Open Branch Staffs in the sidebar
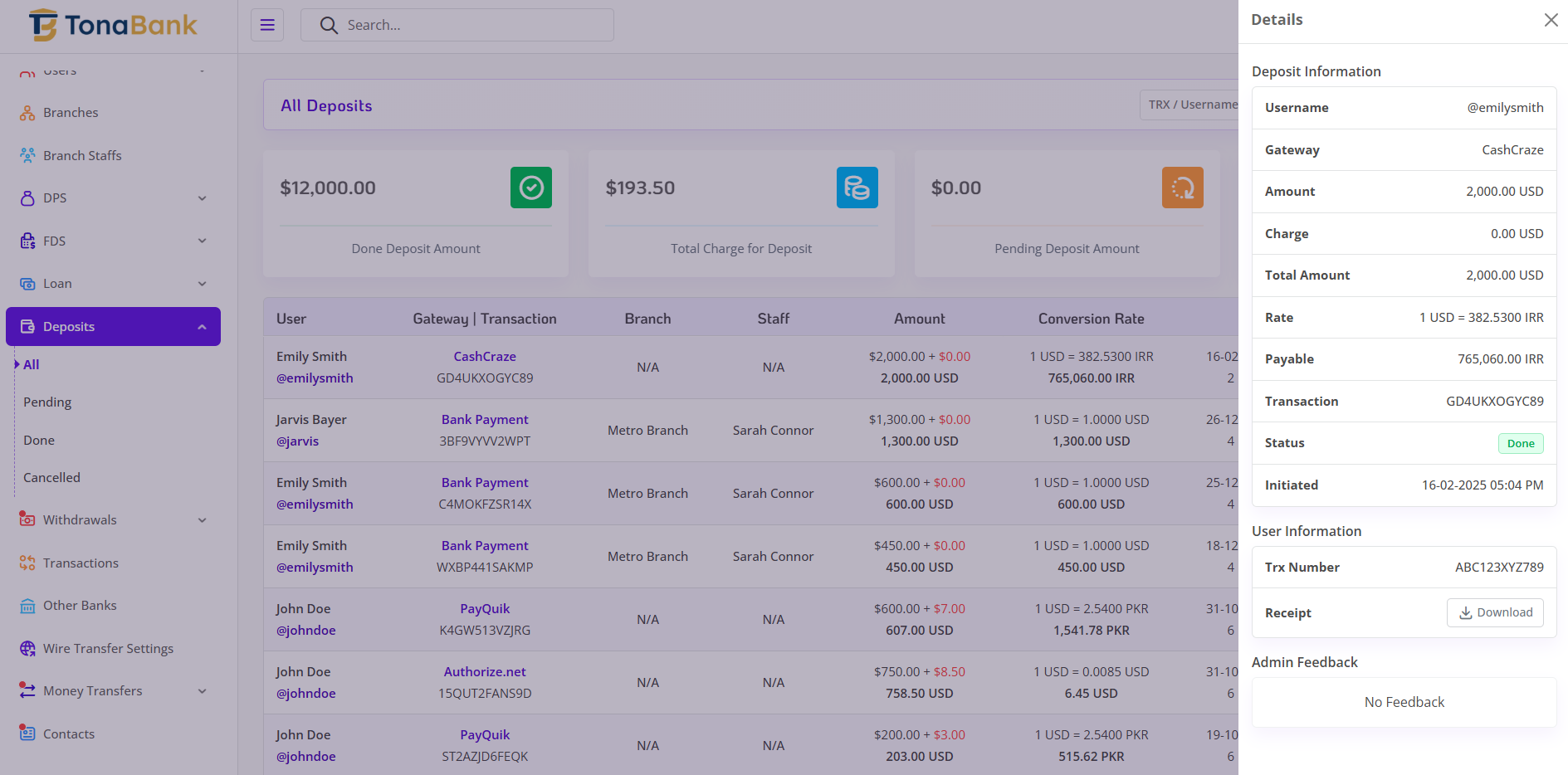This screenshot has height=775, width=1568. point(82,156)
